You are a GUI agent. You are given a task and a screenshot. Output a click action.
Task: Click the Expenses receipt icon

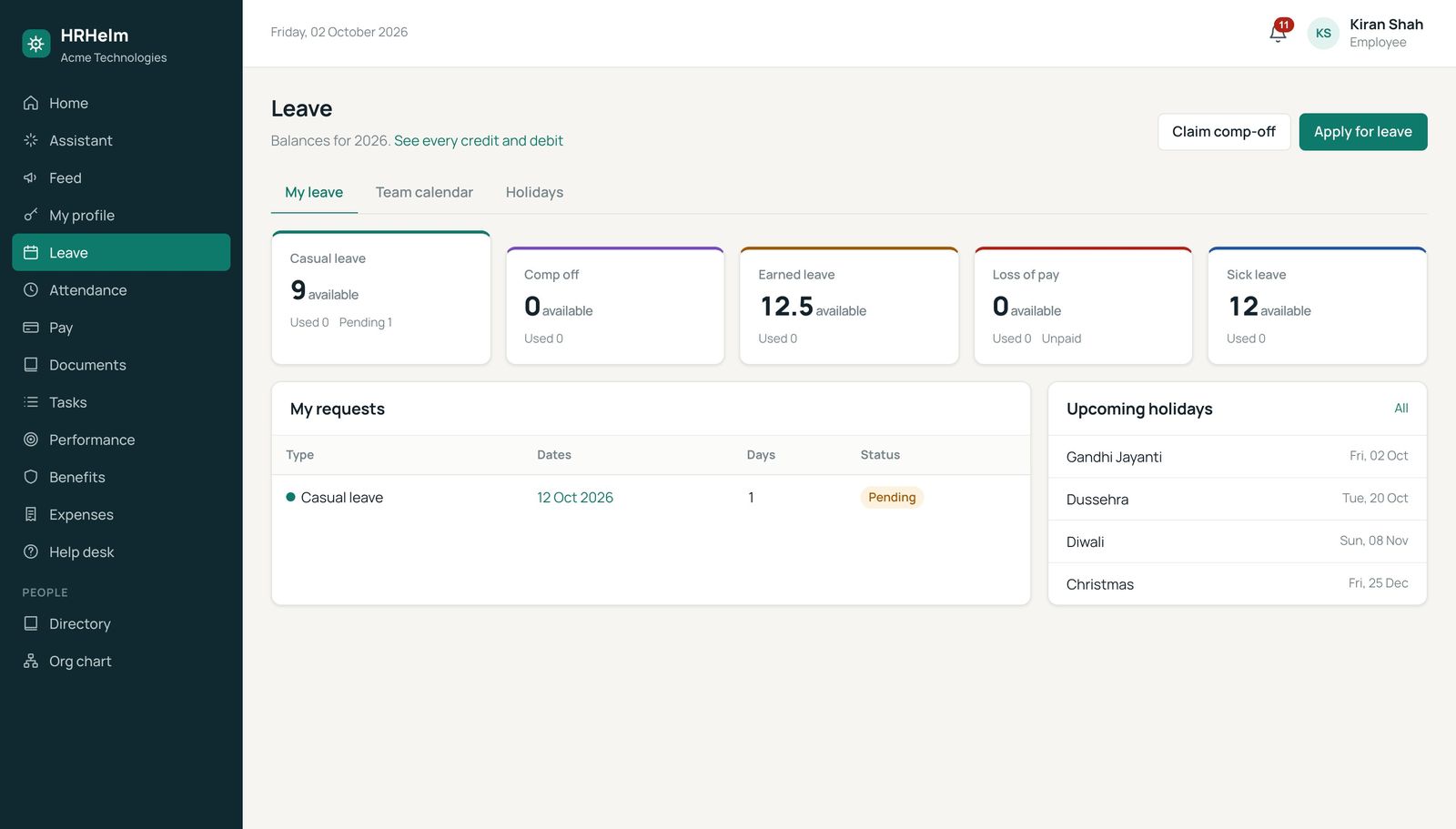pyautogui.click(x=31, y=514)
